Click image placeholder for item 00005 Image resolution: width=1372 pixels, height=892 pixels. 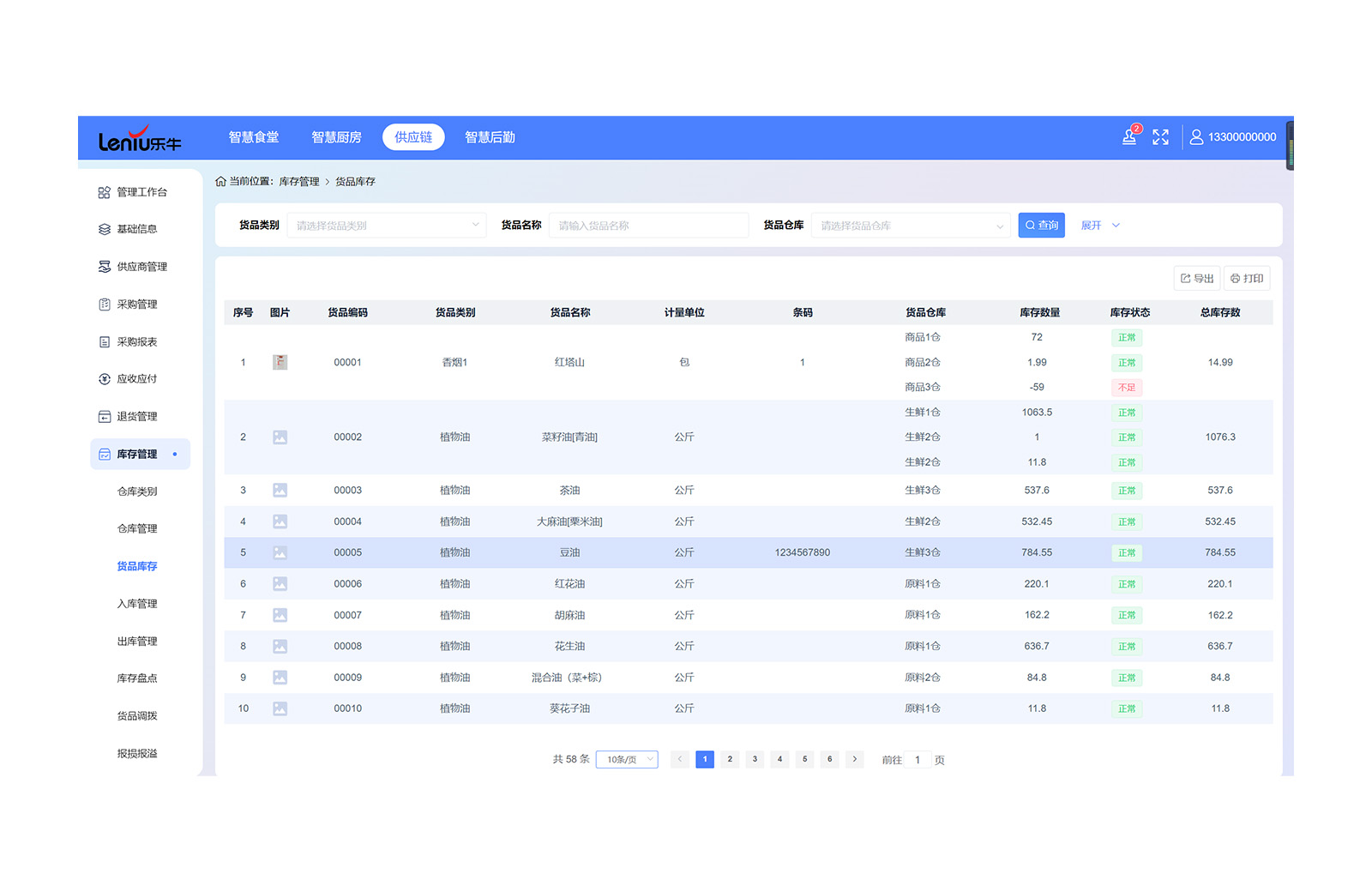[280, 552]
